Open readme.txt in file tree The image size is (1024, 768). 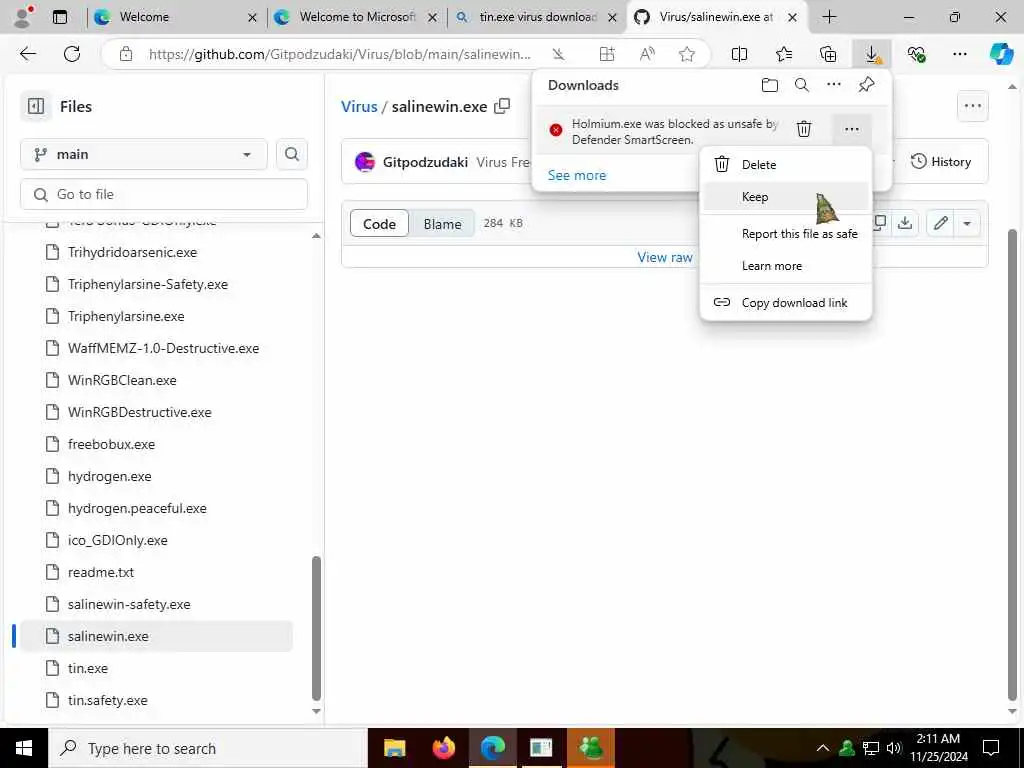101,572
